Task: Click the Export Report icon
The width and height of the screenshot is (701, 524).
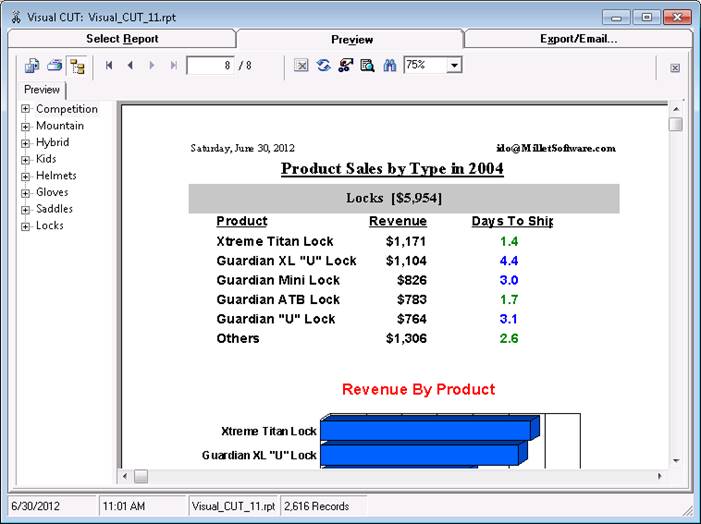Action: point(33,65)
